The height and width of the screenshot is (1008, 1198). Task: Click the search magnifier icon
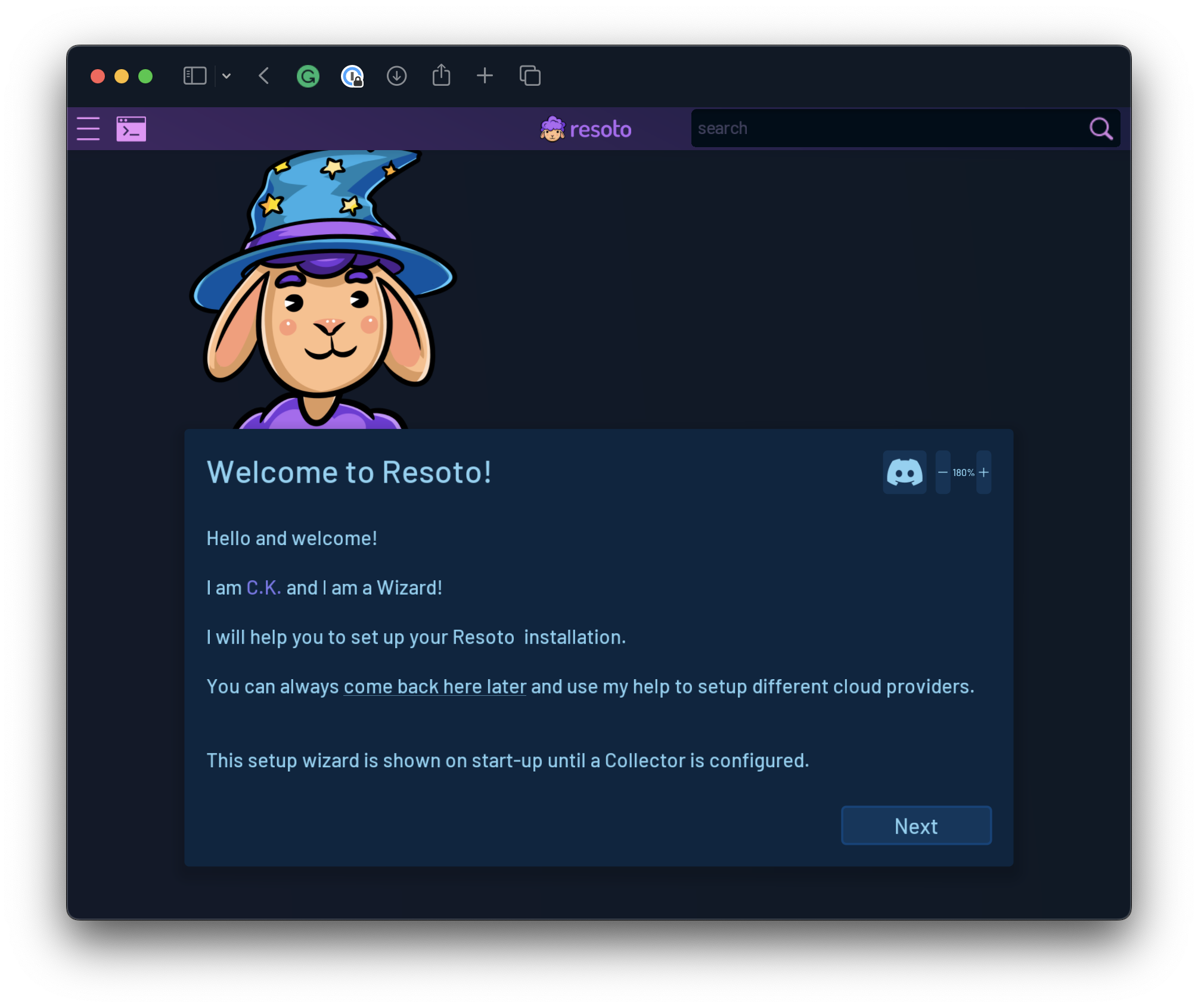[1100, 128]
